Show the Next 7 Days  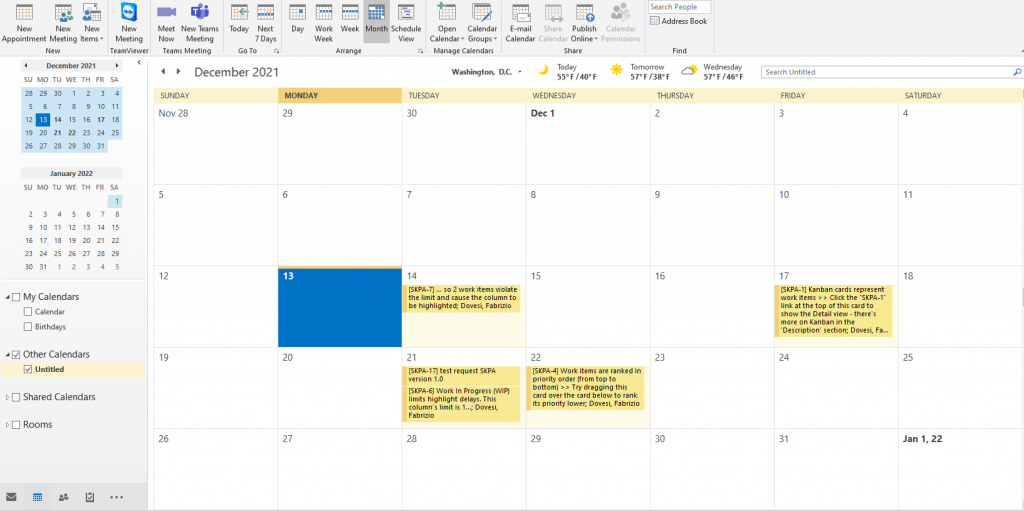[x=265, y=24]
